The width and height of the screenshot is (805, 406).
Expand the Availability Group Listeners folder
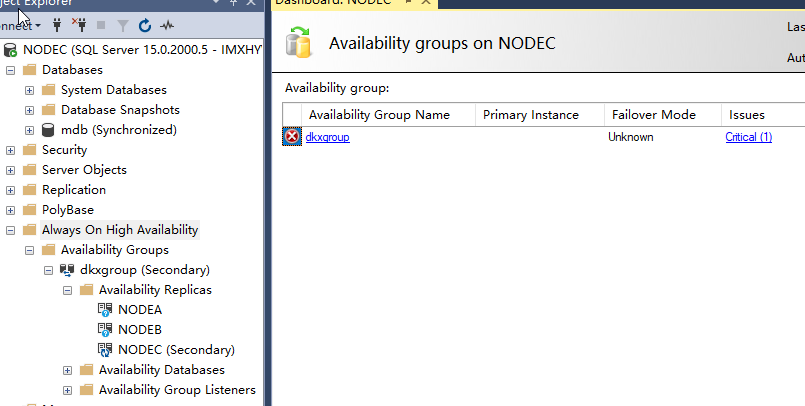point(67,390)
